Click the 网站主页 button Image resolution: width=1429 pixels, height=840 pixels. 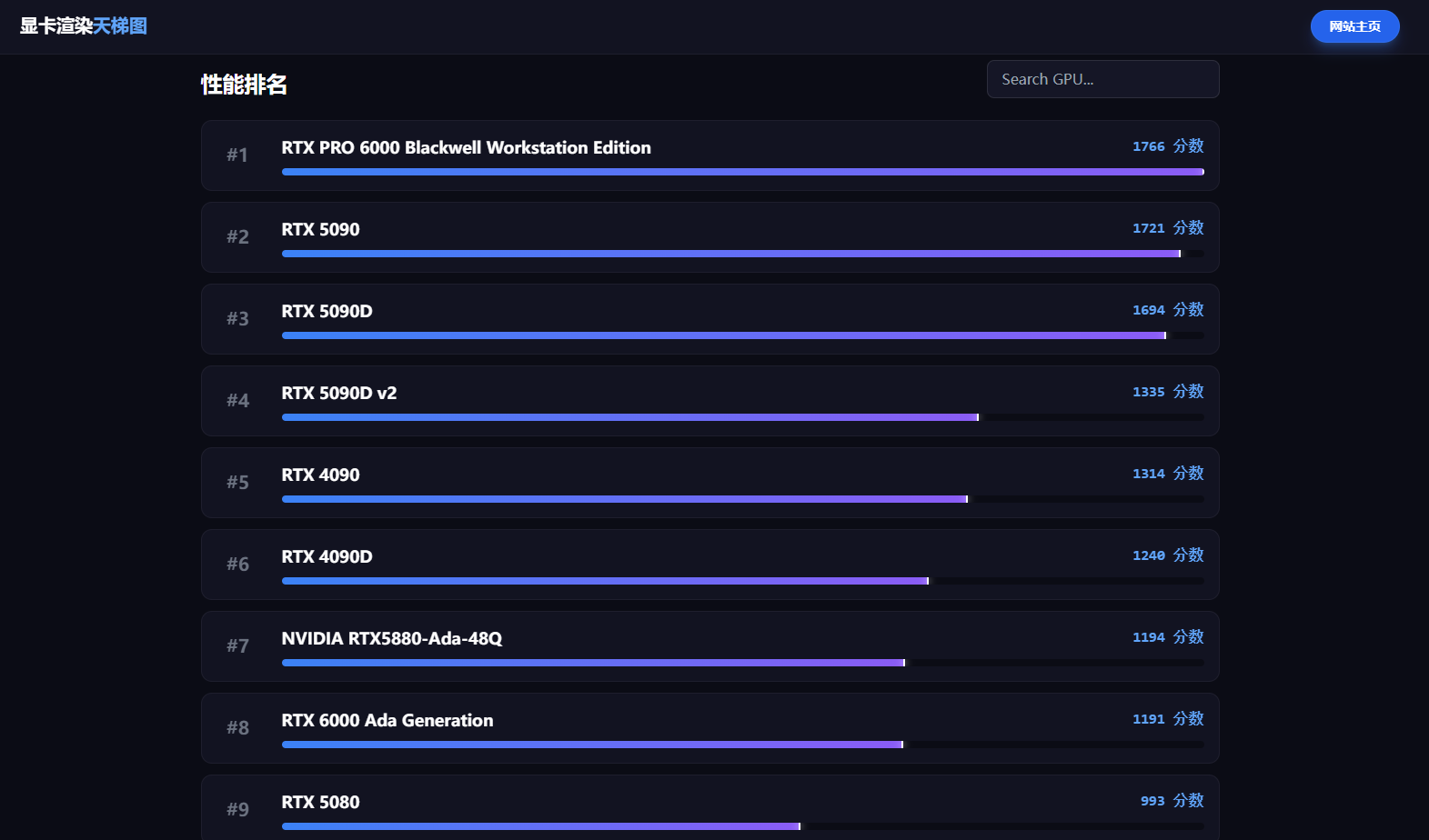(1354, 26)
